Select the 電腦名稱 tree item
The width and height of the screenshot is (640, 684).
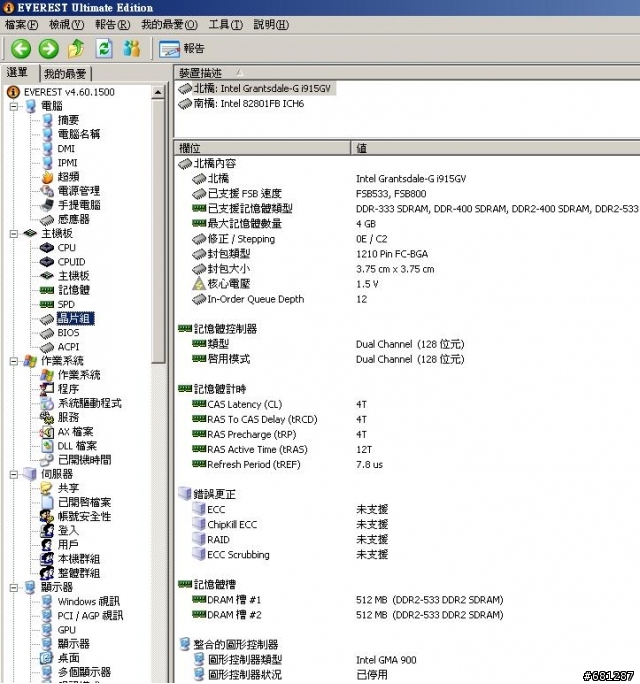79,134
